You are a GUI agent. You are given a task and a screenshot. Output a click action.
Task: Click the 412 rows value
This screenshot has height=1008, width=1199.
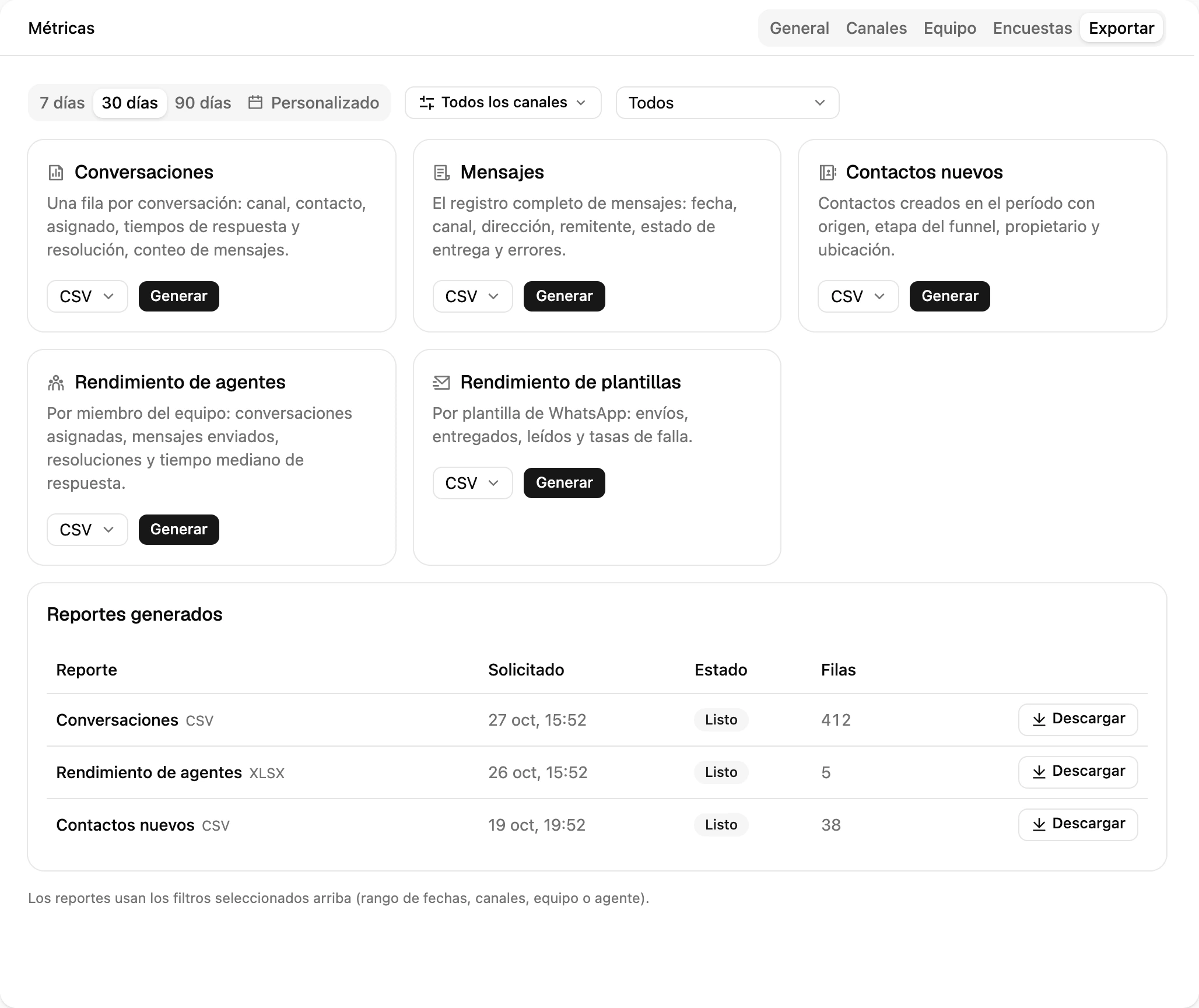(x=836, y=720)
